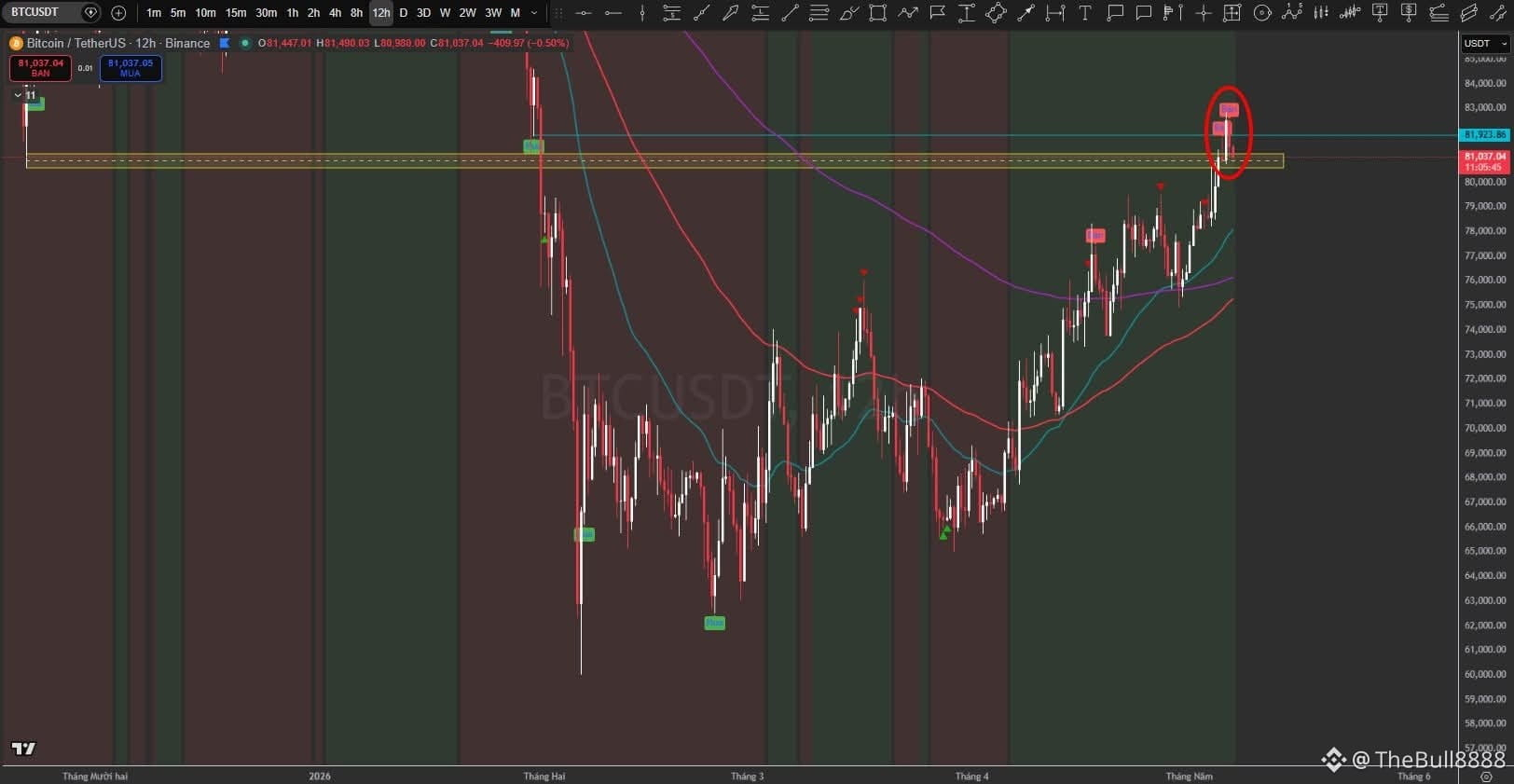The image size is (1514, 784).
Task: Select the 4h timeframe
Action: (x=335, y=13)
